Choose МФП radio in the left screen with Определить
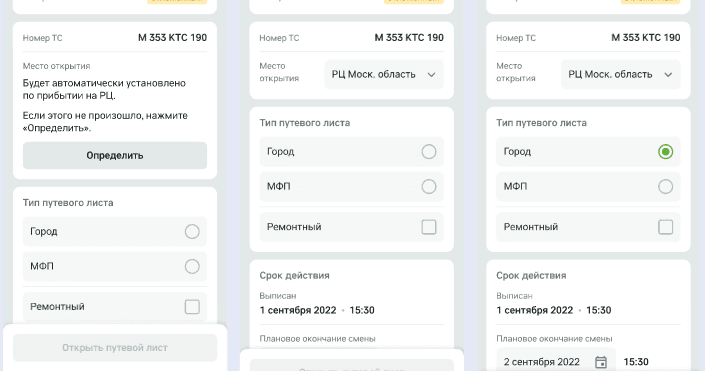Viewport: 705px width, 371px height. [192, 266]
